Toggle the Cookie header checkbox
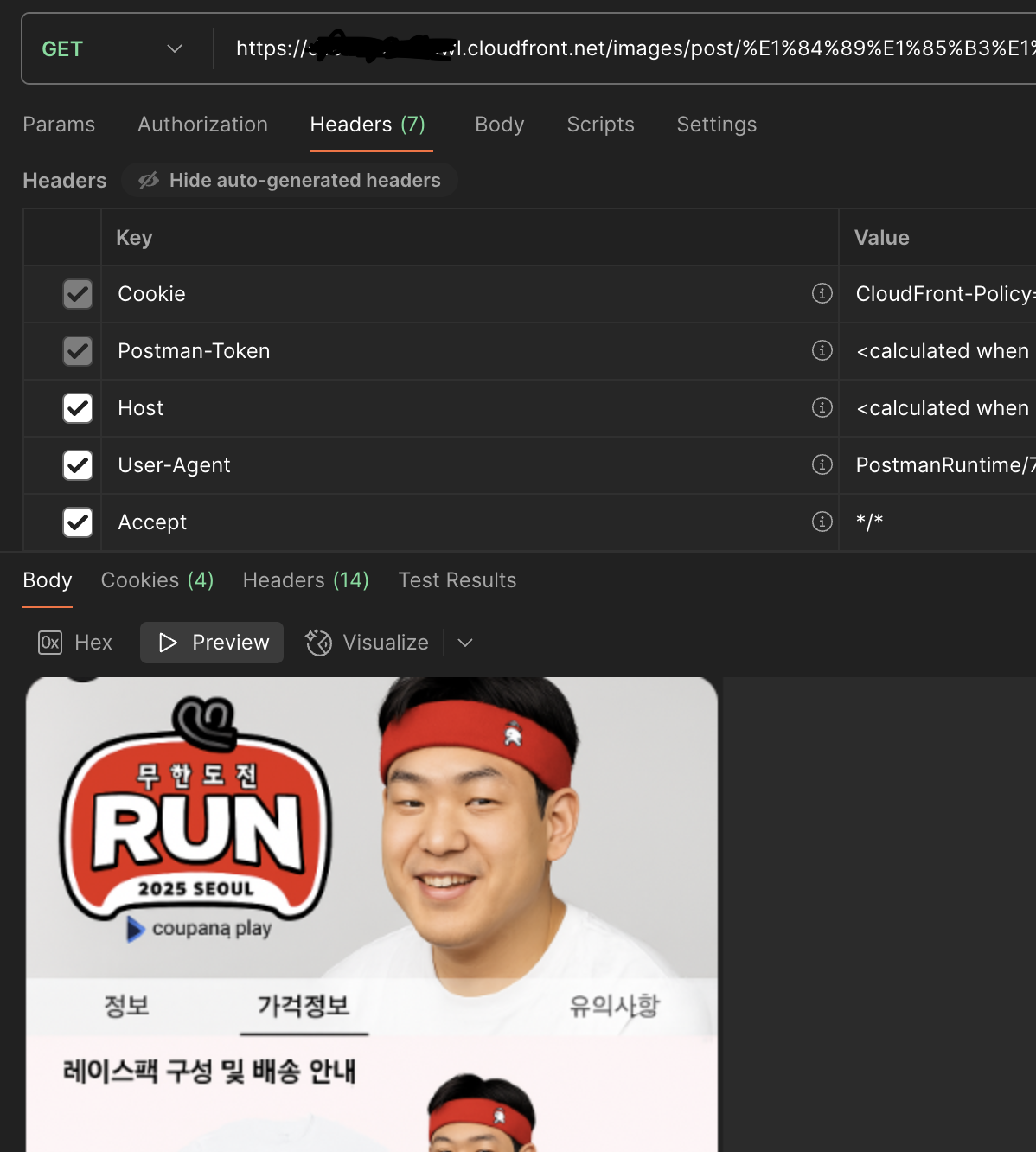1036x1152 pixels. (78, 294)
